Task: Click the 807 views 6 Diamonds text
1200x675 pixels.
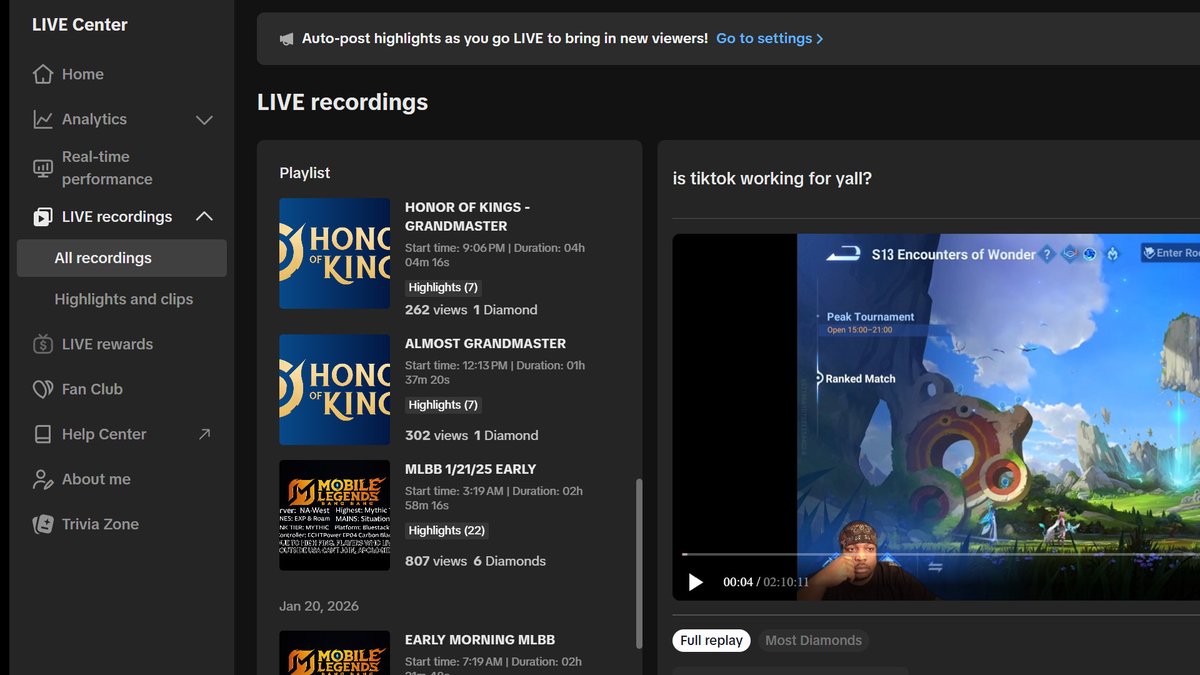Action: tap(475, 561)
